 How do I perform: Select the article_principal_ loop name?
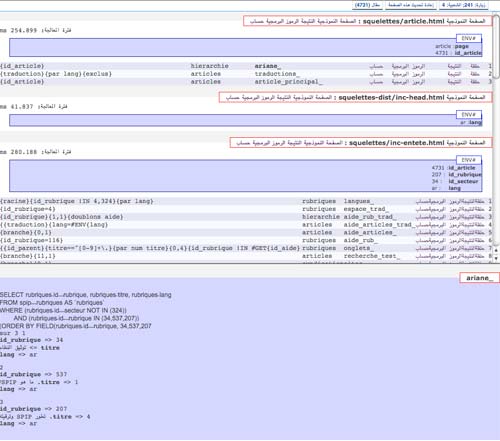pos(288,81)
